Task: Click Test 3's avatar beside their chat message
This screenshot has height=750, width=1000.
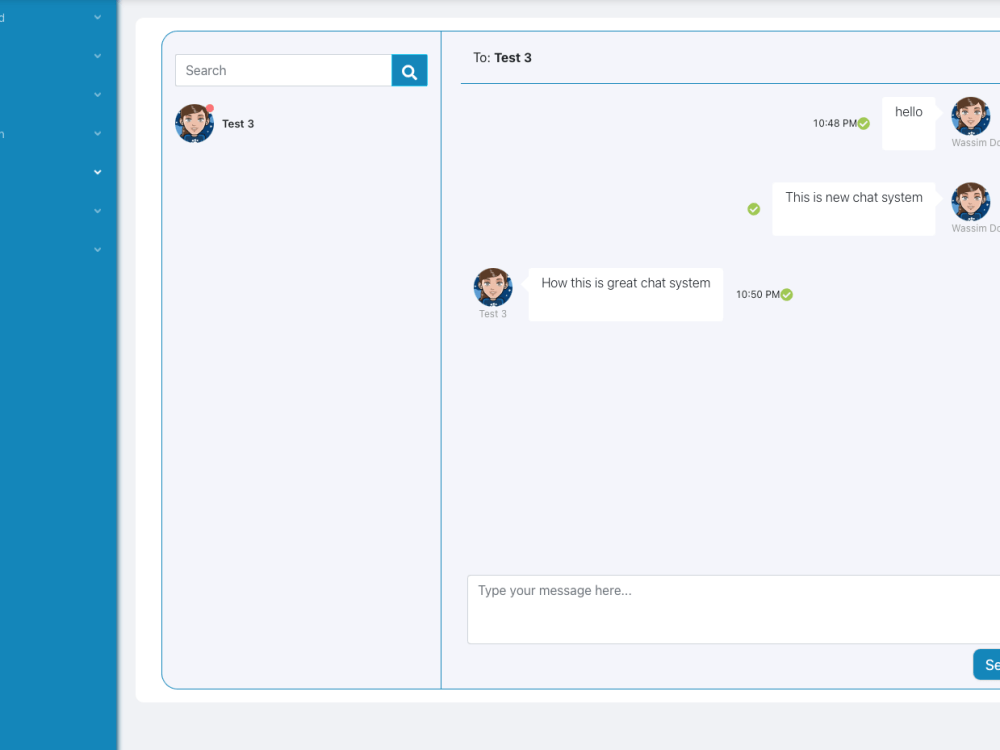Action: [493, 286]
